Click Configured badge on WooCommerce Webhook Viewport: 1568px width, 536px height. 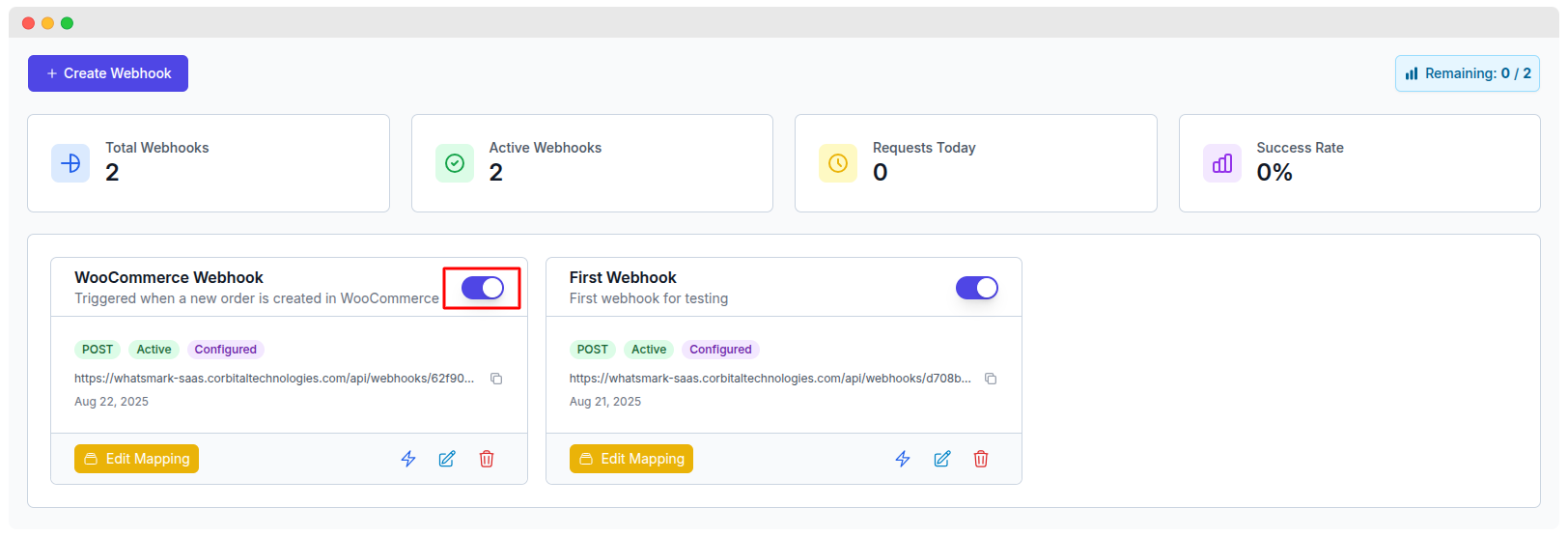(225, 350)
